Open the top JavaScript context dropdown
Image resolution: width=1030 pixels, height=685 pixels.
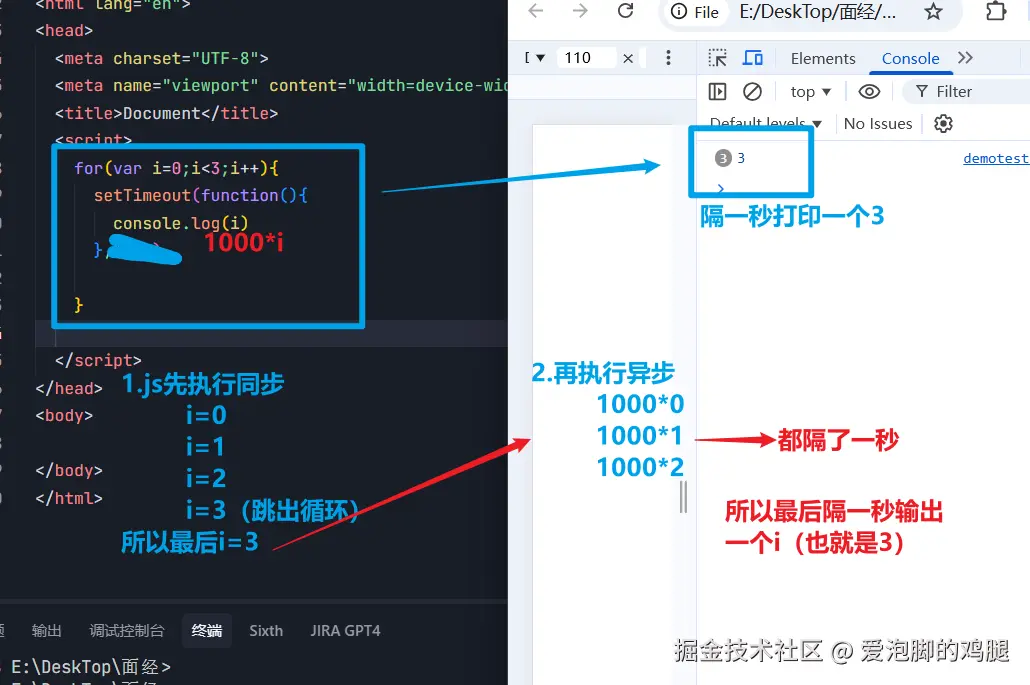coord(811,91)
